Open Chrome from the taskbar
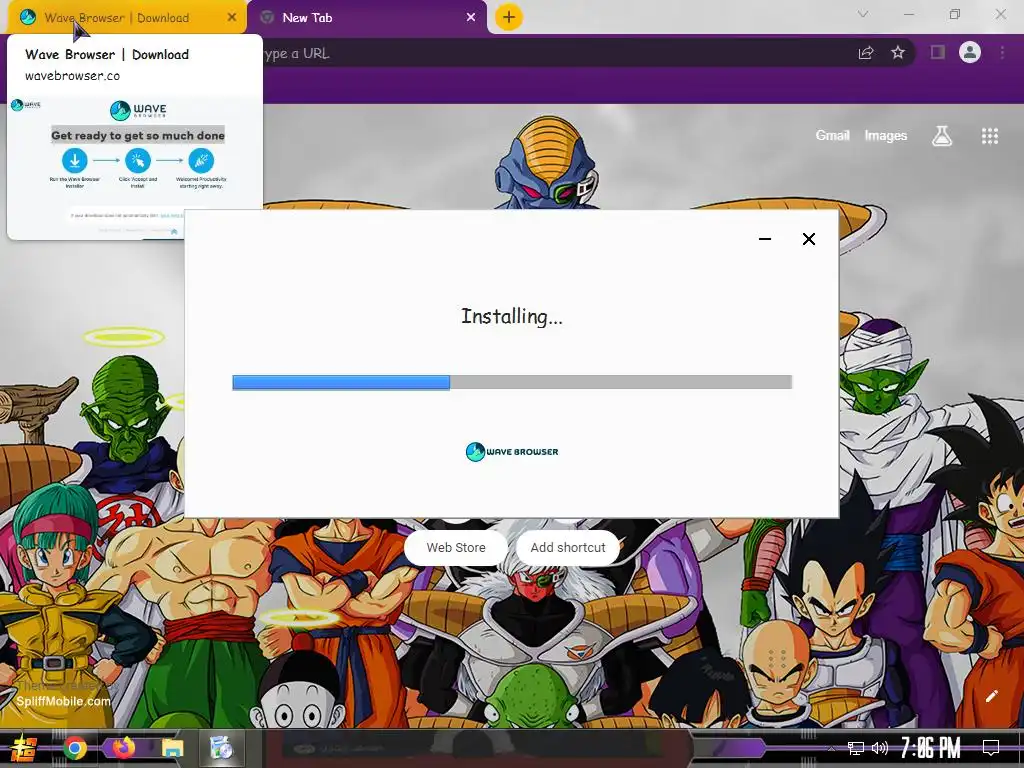The image size is (1024, 768). click(x=75, y=748)
